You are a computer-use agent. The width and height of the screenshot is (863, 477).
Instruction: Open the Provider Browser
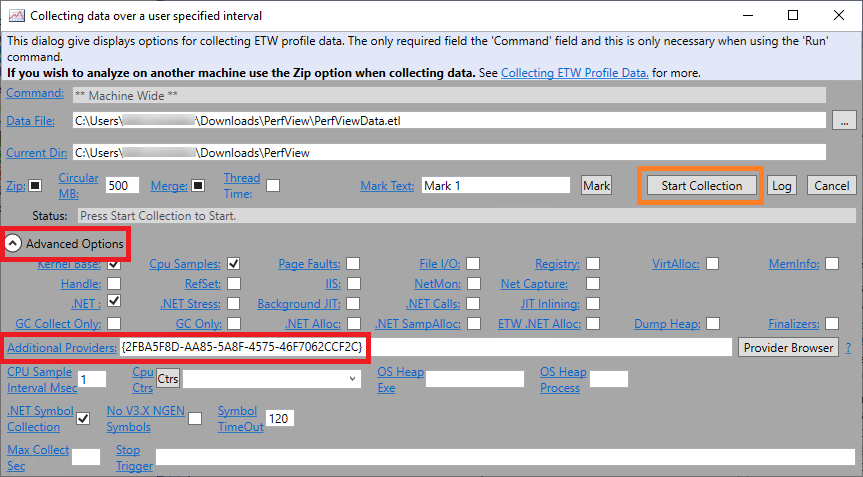click(787, 347)
